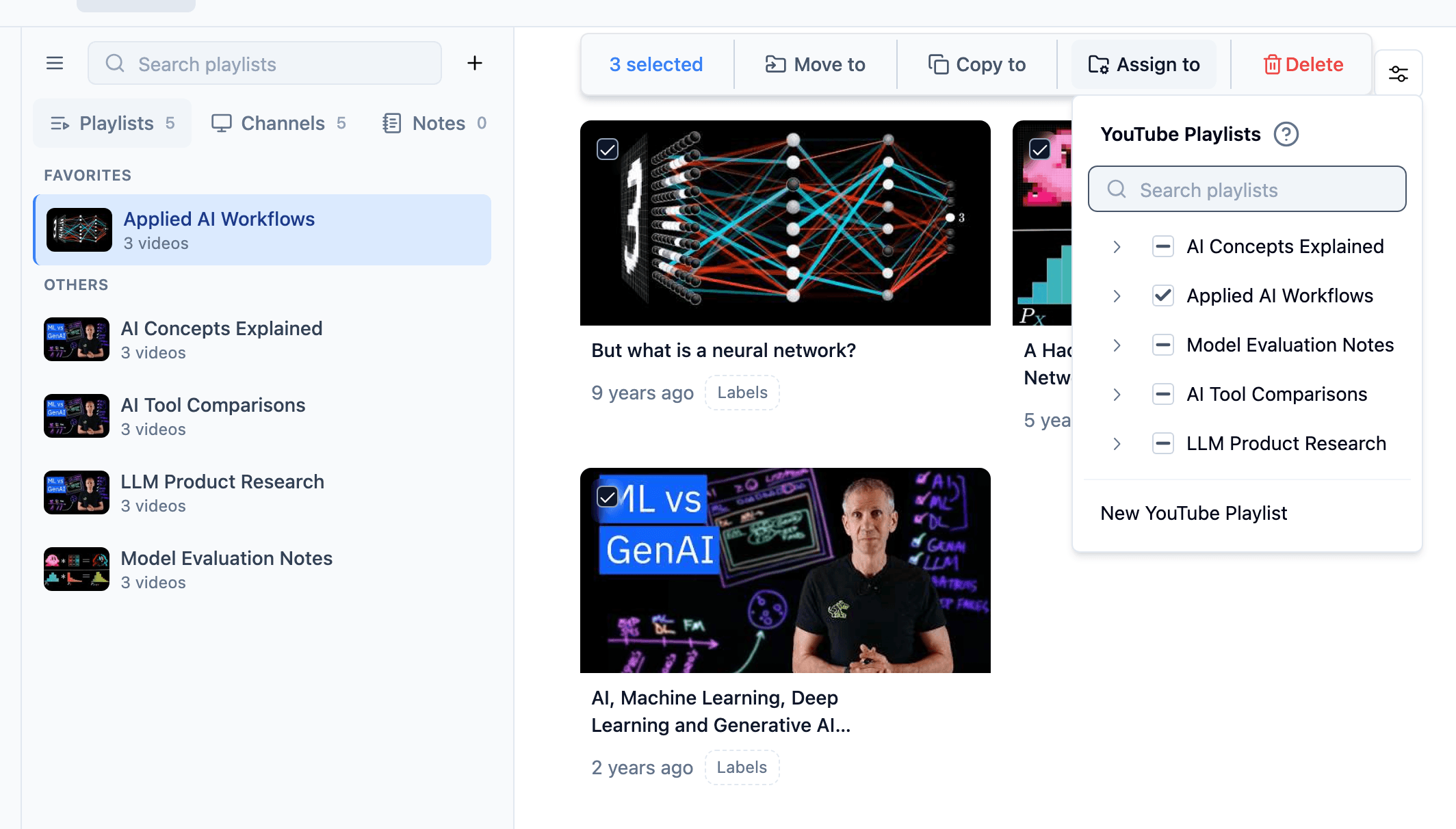Image resolution: width=1456 pixels, height=829 pixels.
Task: Click the magnifier icon in dropdown search
Action: point(1117,189)
